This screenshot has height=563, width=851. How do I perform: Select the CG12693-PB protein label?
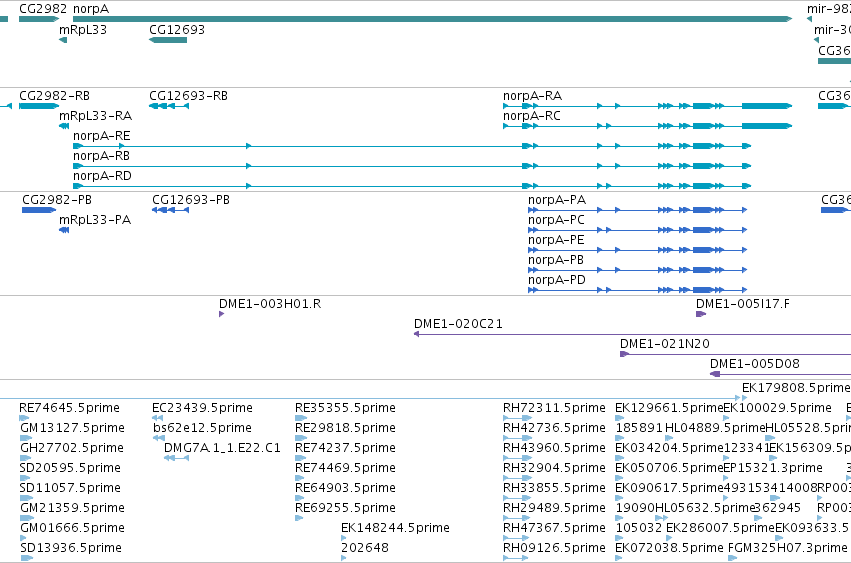[x=191, y=200]
